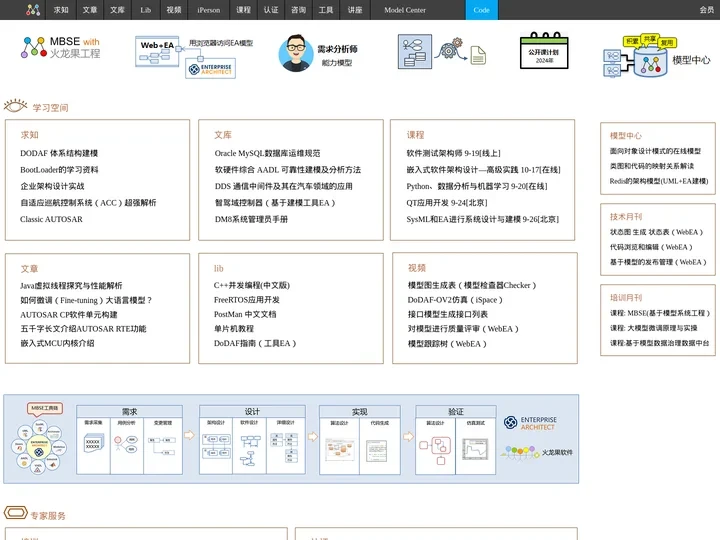Open the QT应用开发 9-24 course link

click(447, 202)
